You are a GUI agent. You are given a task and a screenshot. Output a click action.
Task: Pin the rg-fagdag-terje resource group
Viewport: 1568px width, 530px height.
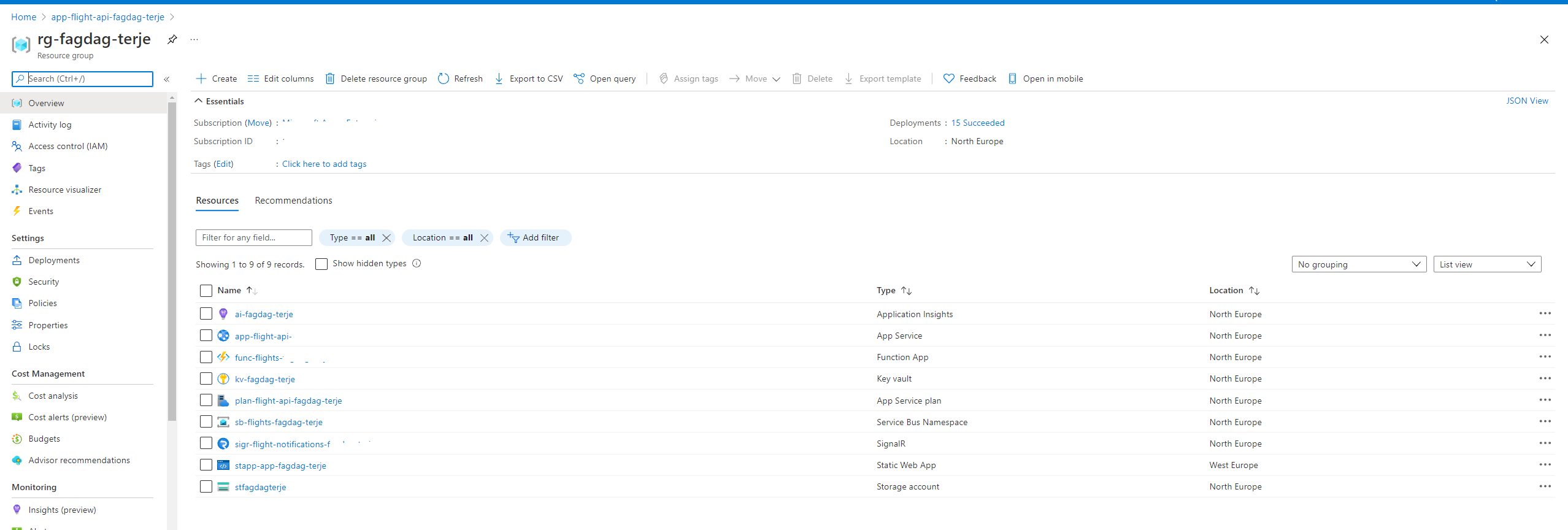pyautogui.click(x=172, y=39)
